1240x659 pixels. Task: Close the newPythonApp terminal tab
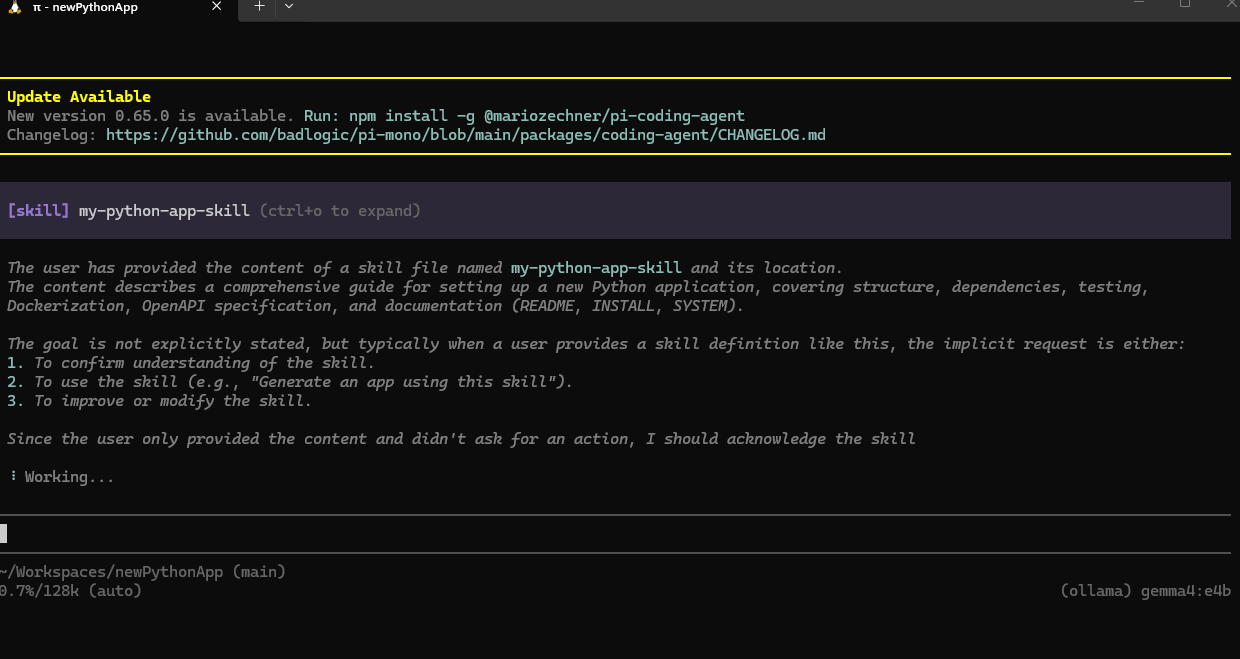218,7
